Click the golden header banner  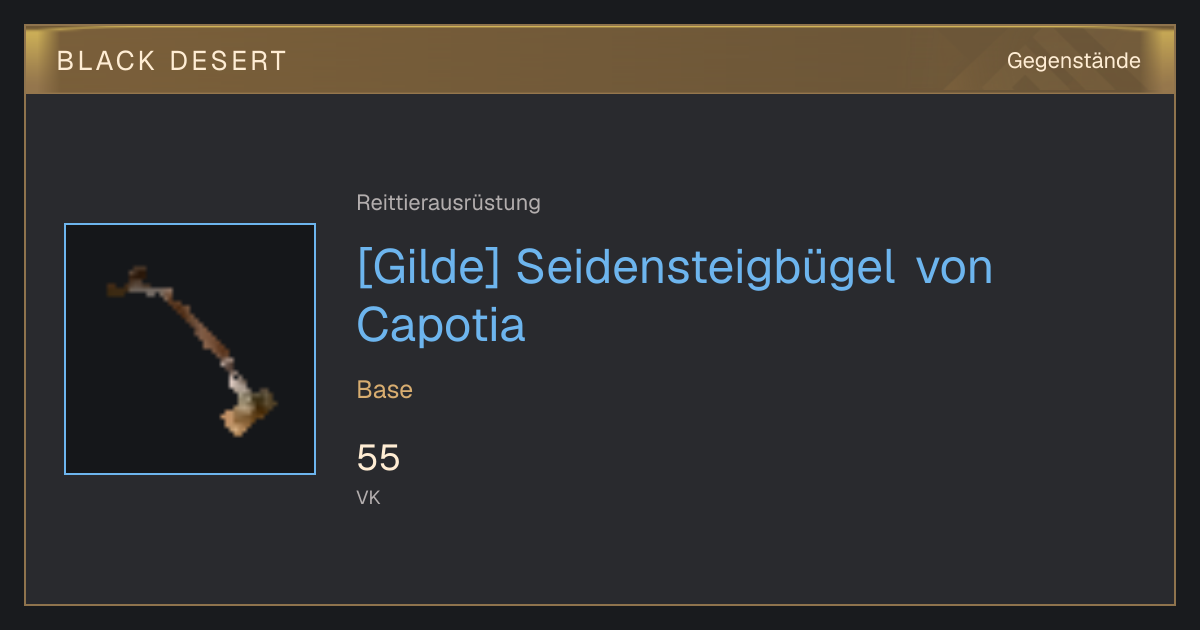click(600, 60)
